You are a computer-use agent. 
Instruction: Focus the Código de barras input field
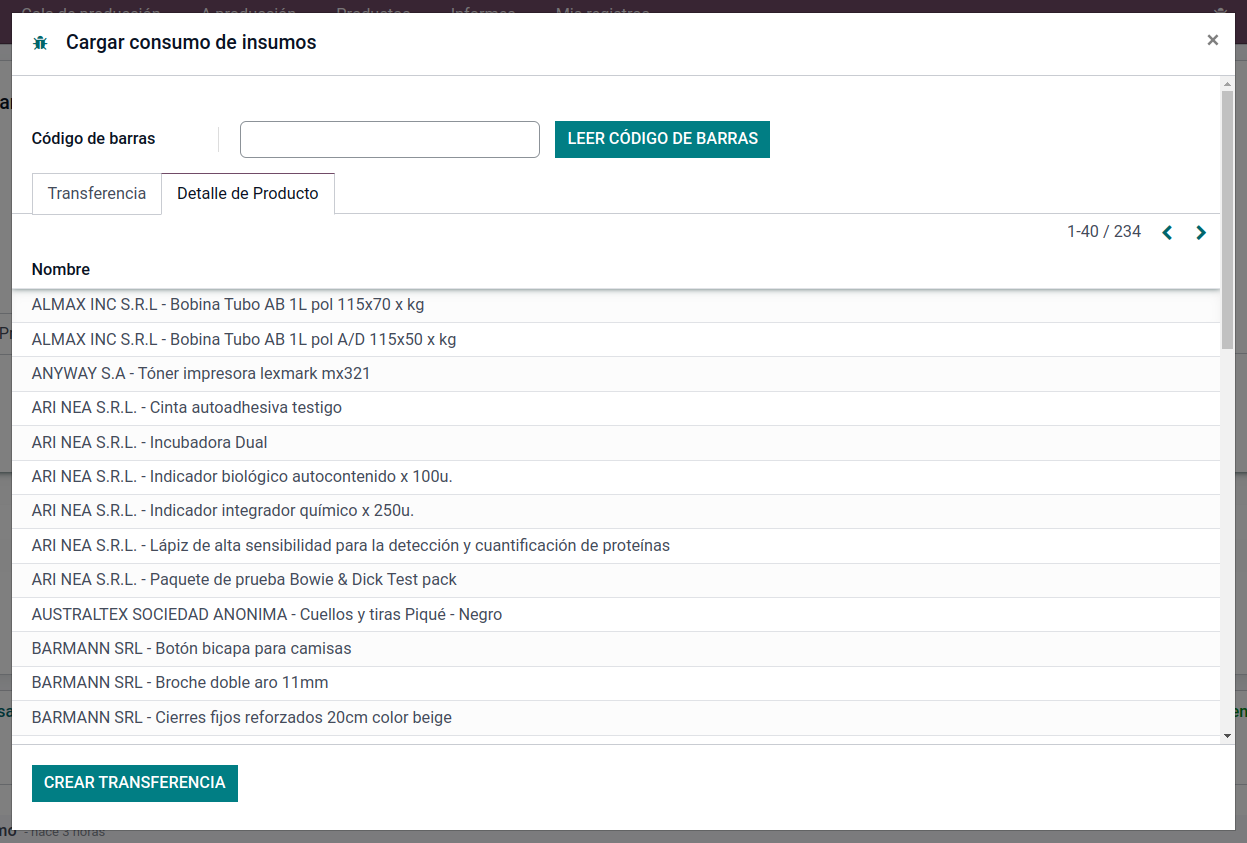pos(390,140)
